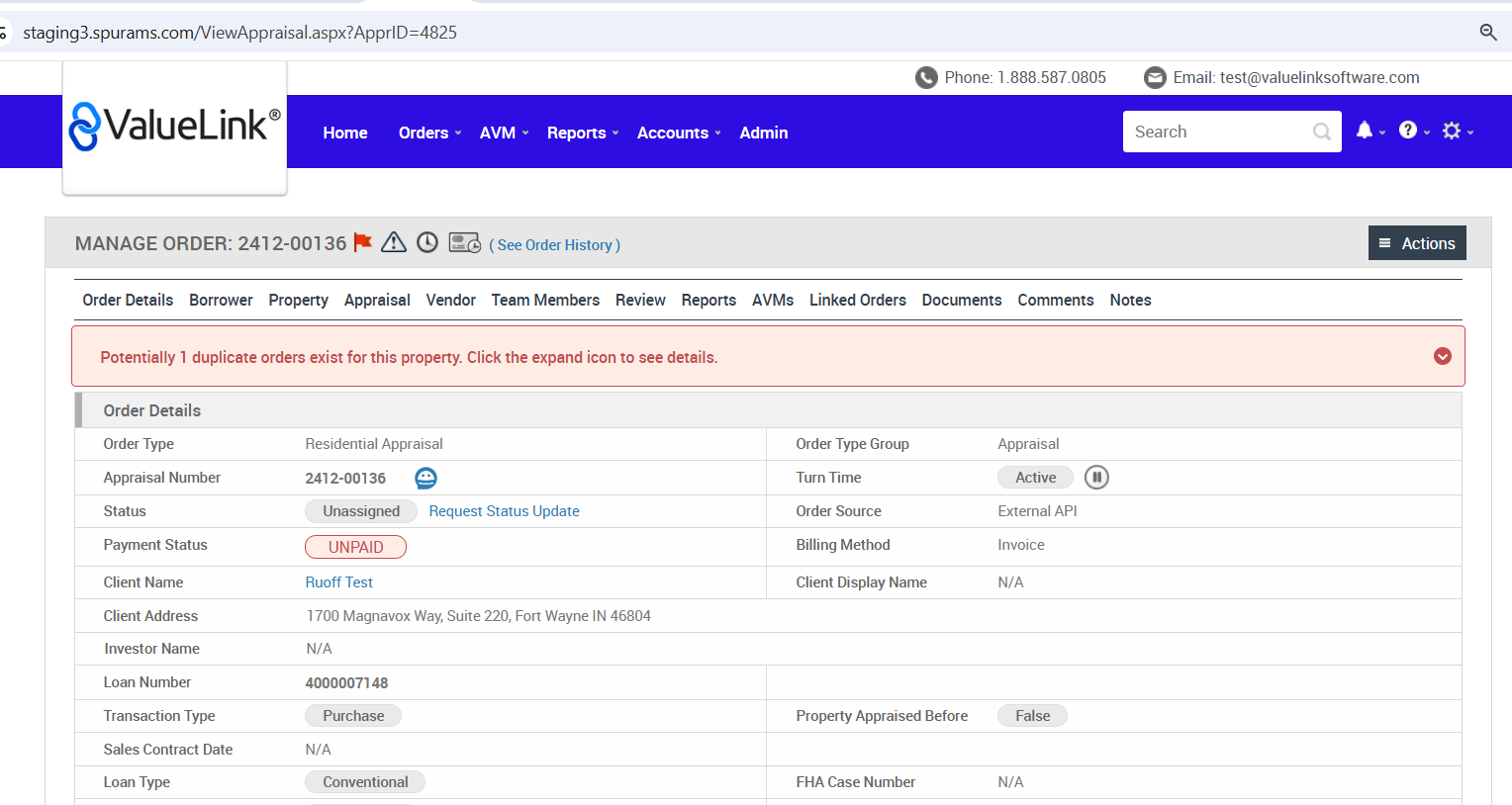Switch to the Comments tab

coord(1056,300)
